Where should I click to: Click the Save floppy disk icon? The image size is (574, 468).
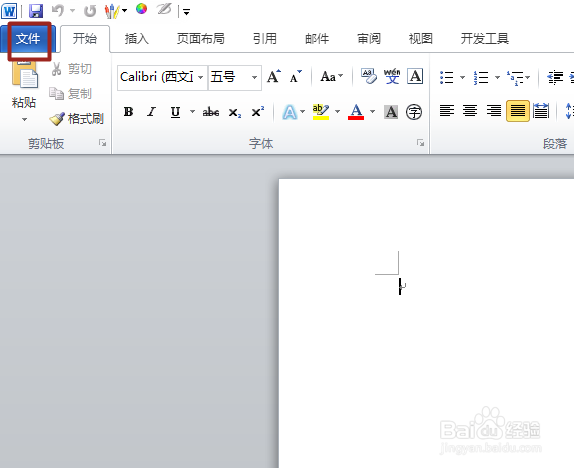pyautogui.click(x=36, y=11)
